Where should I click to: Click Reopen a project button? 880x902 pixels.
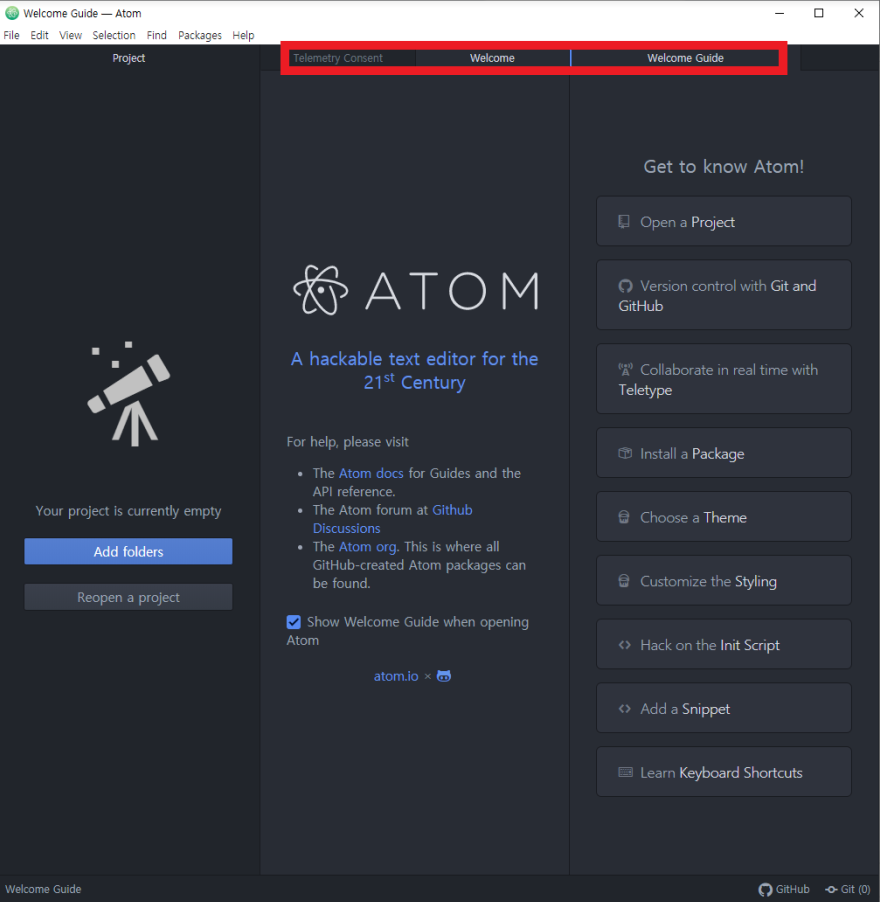(128, 597)
